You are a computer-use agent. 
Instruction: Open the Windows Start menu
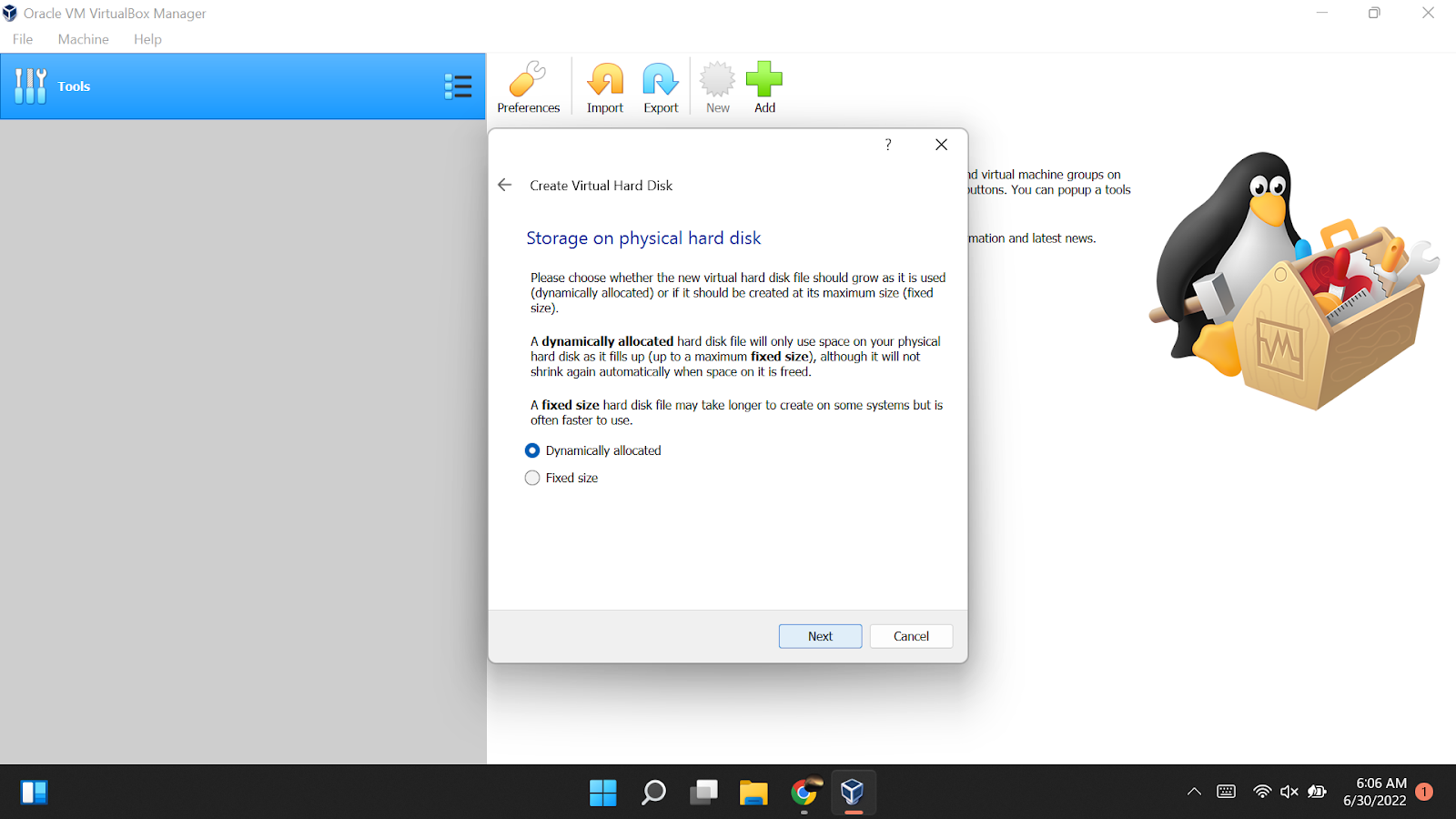pyautogui.click(x=602, y=793)
